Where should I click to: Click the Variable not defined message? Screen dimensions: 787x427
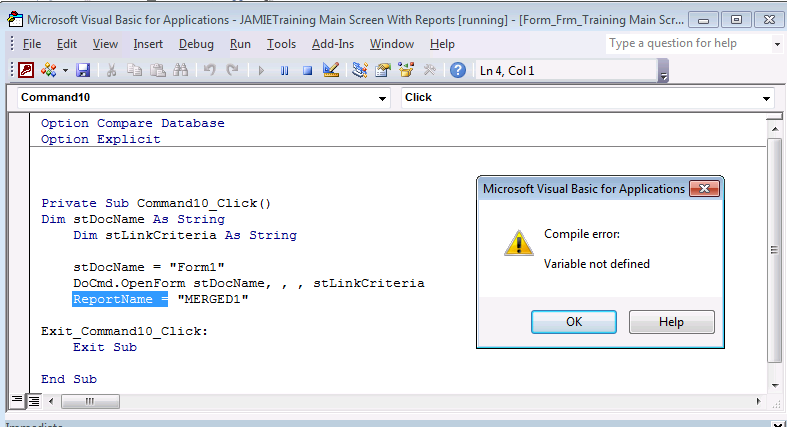596,264
